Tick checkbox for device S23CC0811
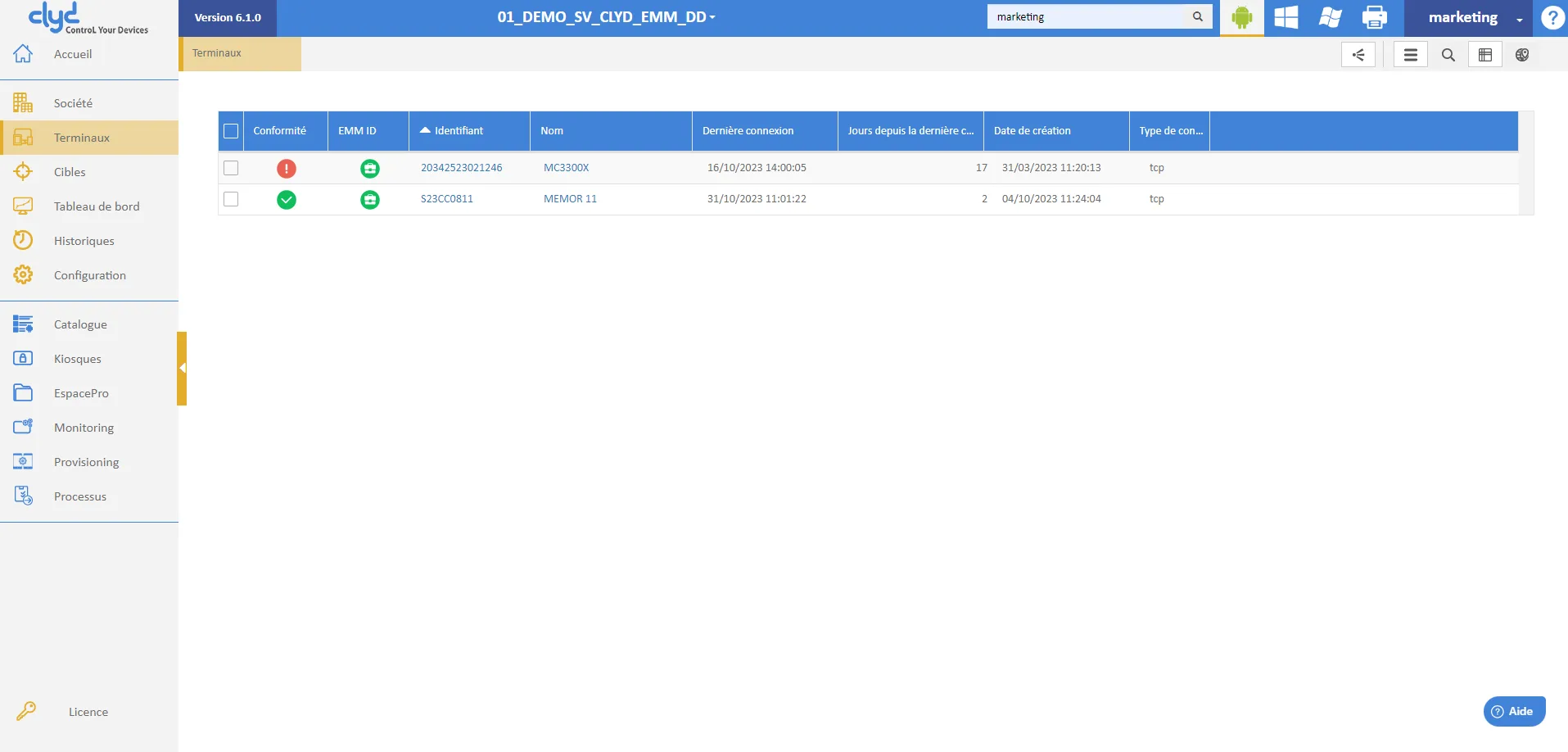This screenshot has width=1568, height=752. click(231, 199)
